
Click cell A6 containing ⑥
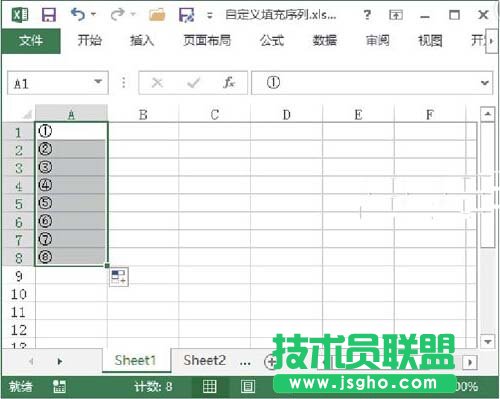[71, 221]
